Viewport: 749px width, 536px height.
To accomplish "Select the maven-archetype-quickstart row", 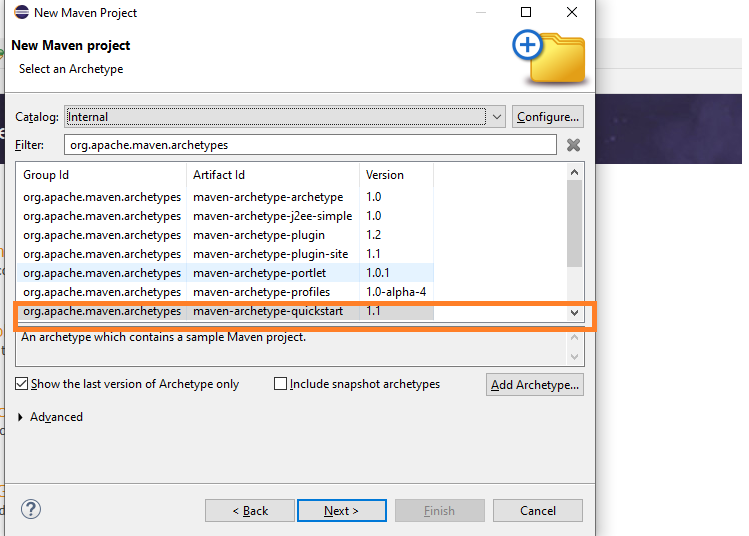I will [x=225, y=311].
